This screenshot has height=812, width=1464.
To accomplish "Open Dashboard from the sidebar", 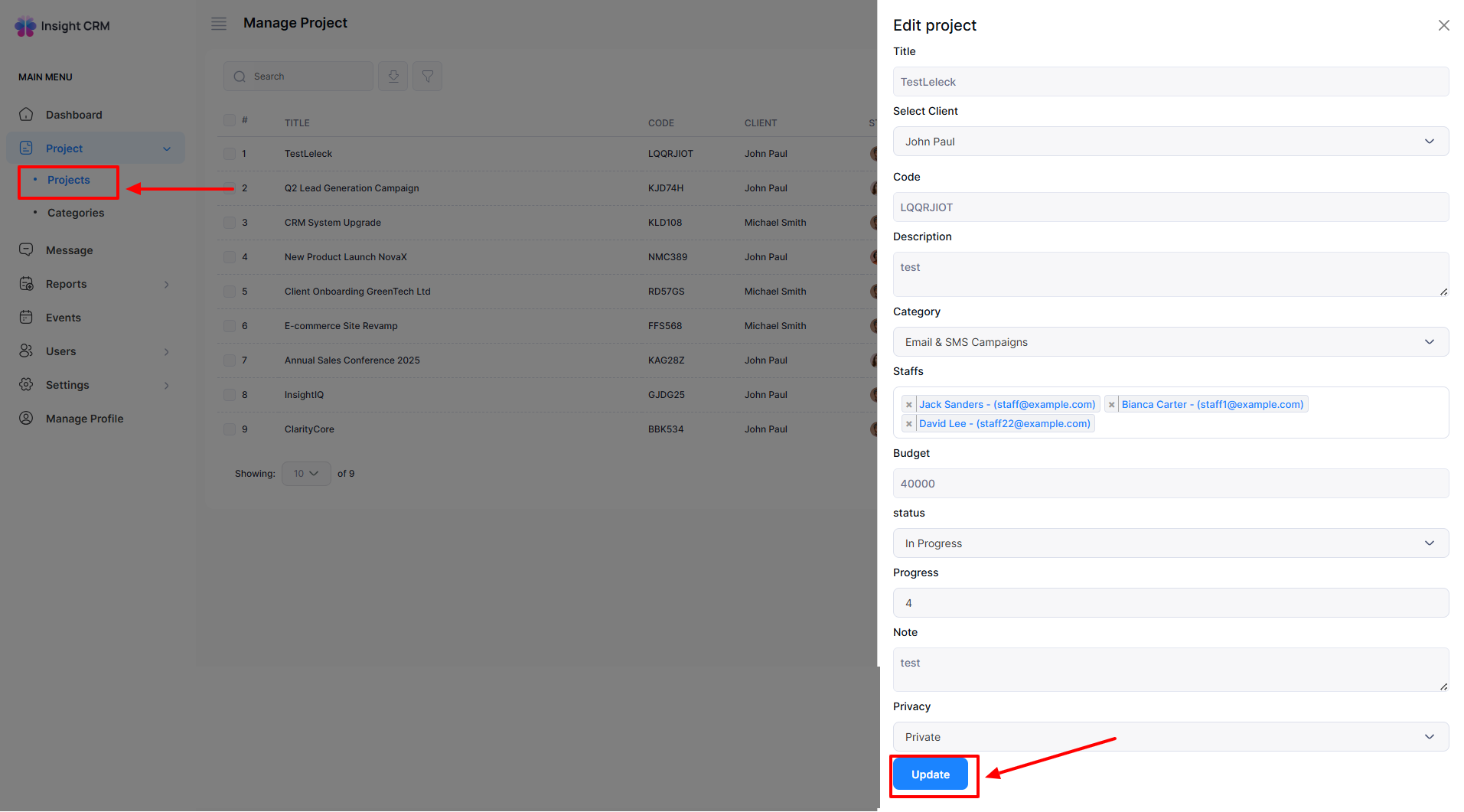I will [x=73, y=115].
